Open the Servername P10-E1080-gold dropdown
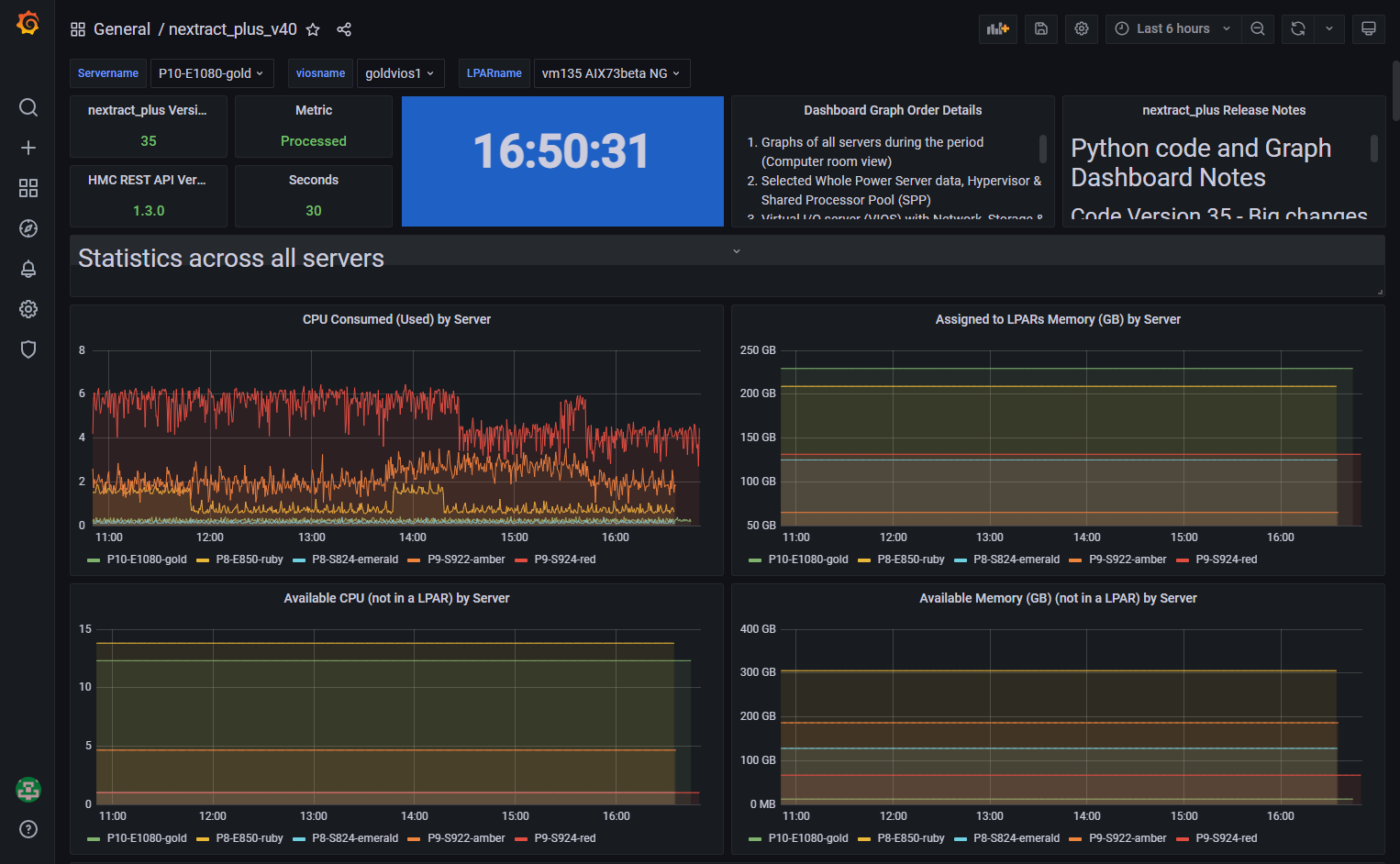The width and height of the screenshot is (1400, 864). coord(211,73)
